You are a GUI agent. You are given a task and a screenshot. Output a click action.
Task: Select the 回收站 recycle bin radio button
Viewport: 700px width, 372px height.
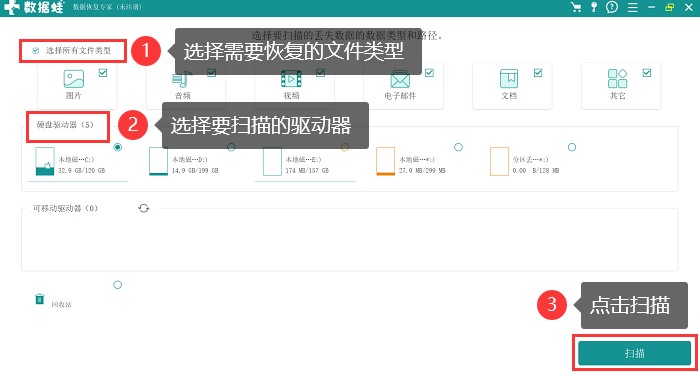coord(117,284)
